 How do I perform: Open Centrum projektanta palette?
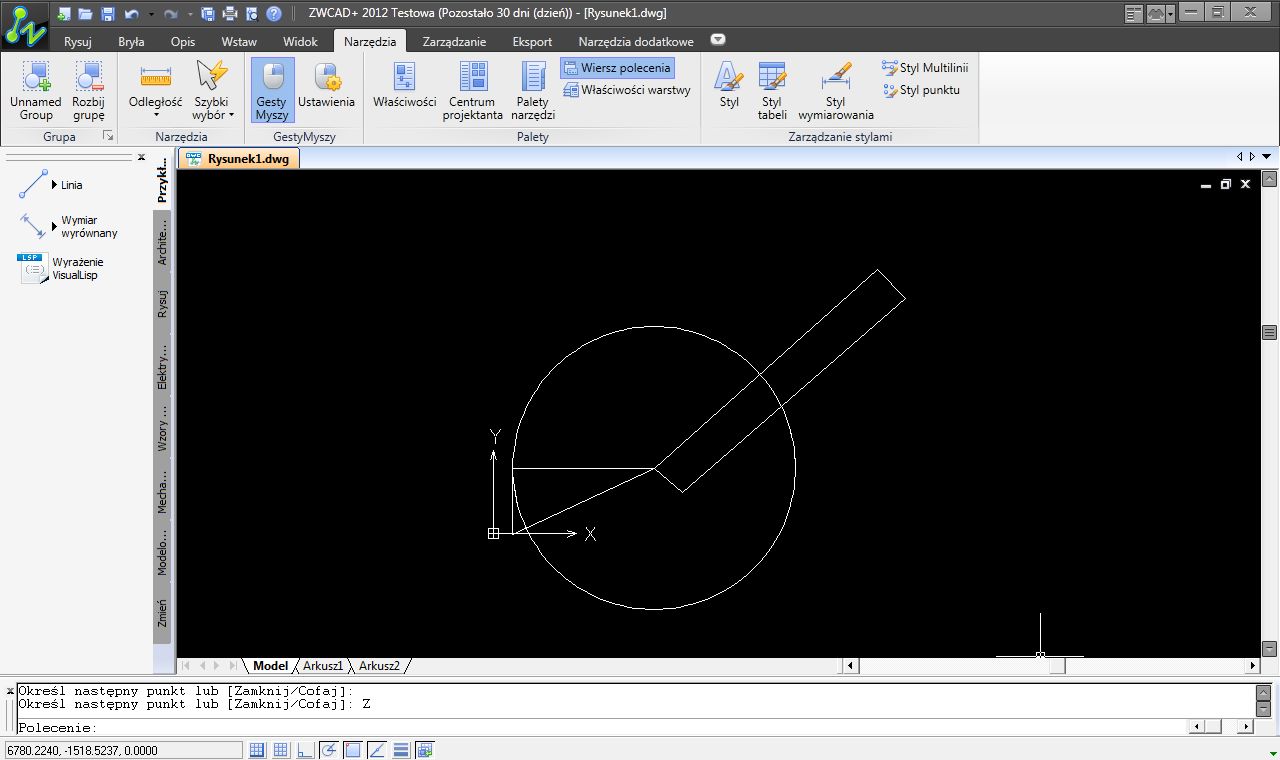click(x=473, y=91)
